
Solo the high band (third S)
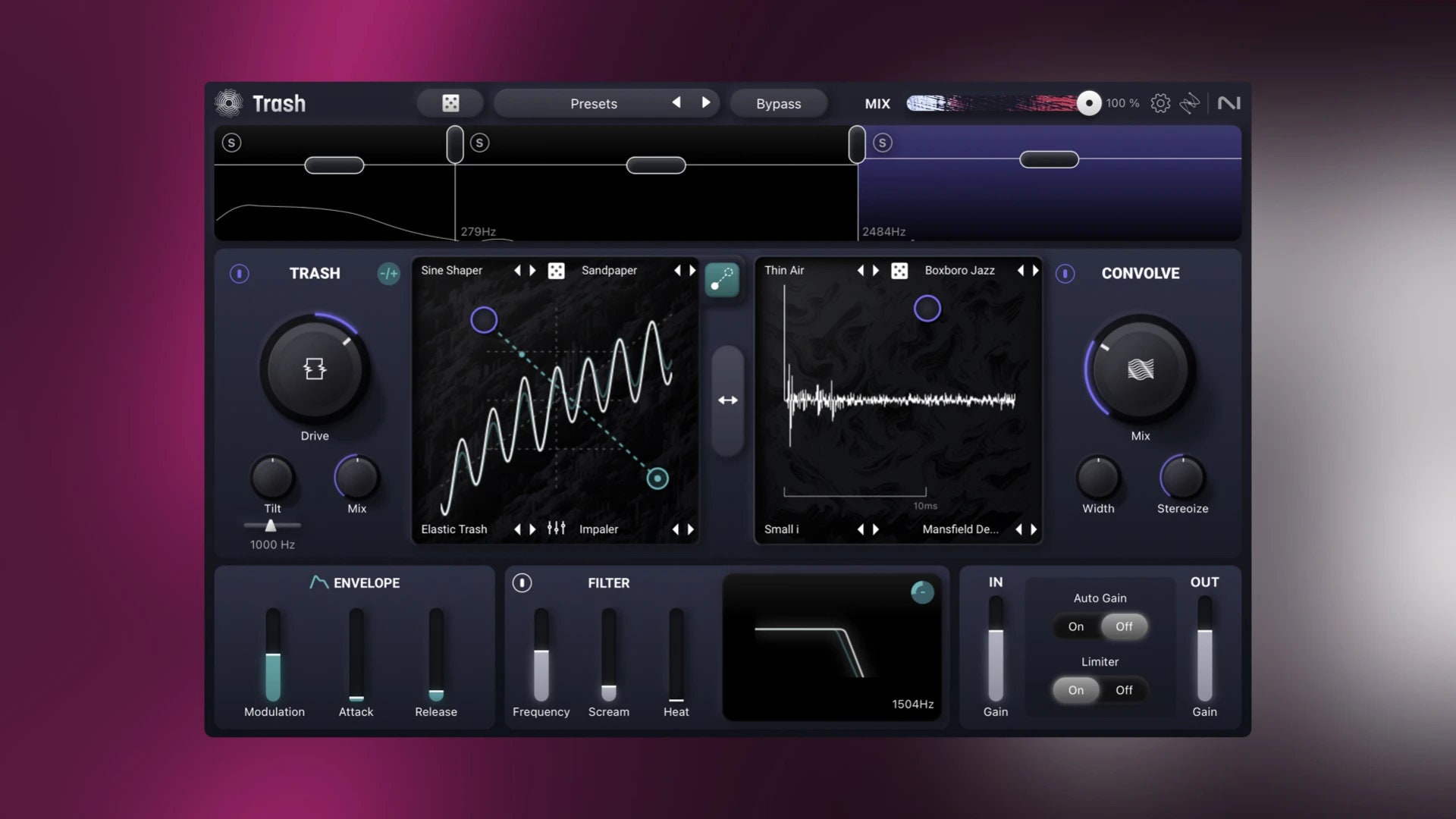[882, 143]
